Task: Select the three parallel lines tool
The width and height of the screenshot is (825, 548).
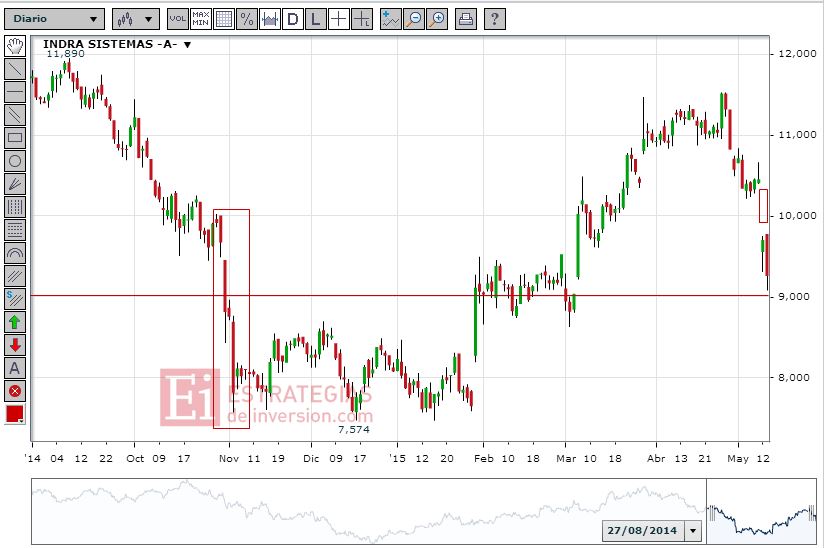Action: coord(15,276)
